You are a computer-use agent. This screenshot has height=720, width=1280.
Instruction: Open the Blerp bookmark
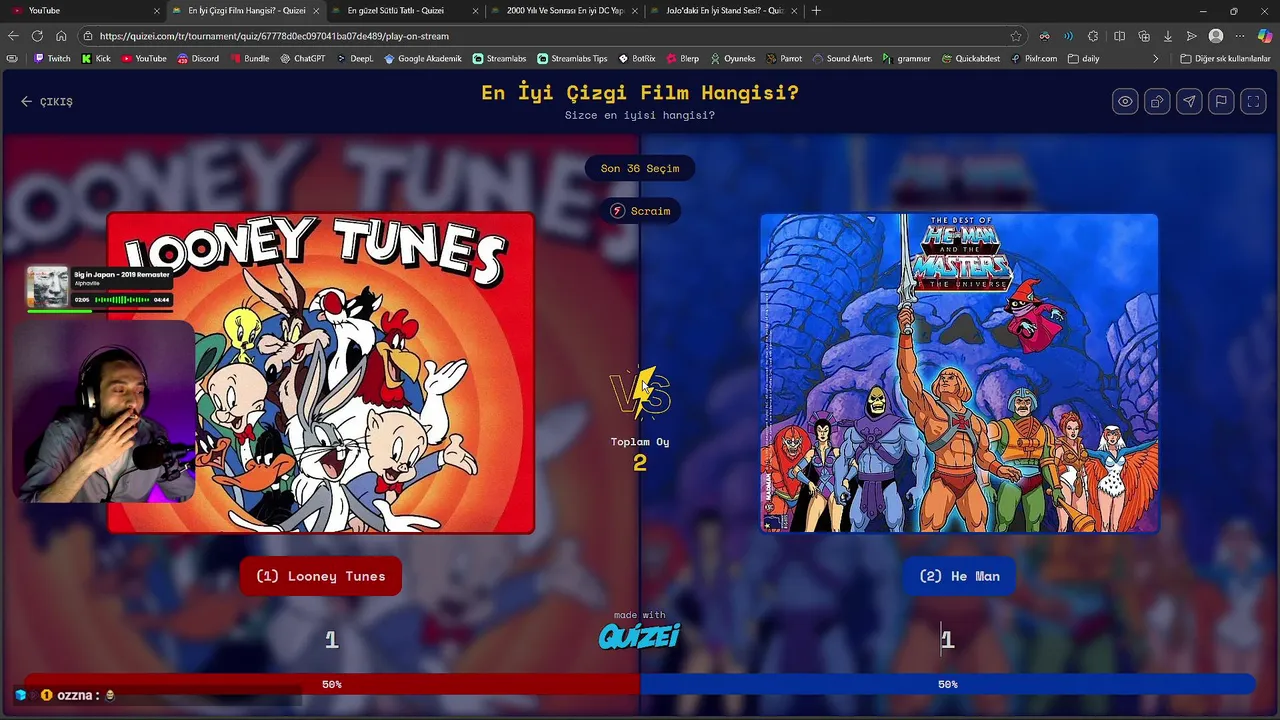683,59
